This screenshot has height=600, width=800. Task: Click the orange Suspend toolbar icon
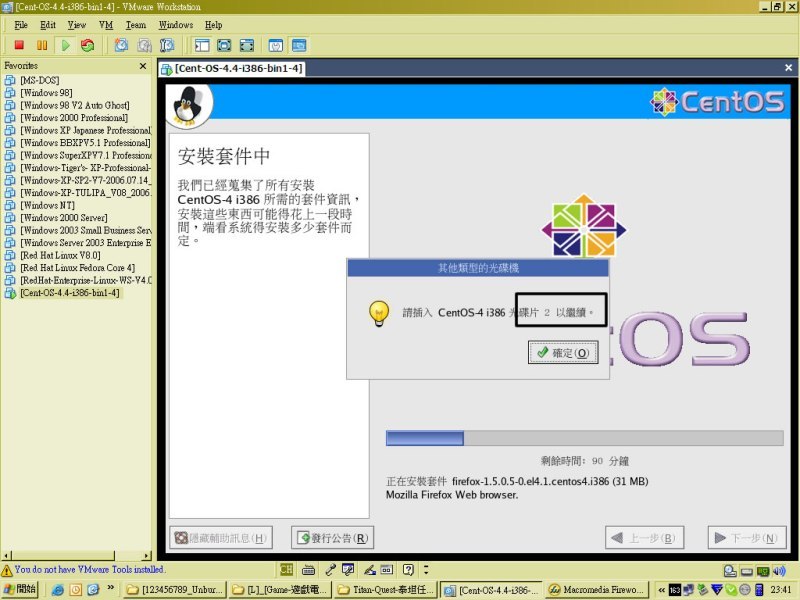[42, 45]
